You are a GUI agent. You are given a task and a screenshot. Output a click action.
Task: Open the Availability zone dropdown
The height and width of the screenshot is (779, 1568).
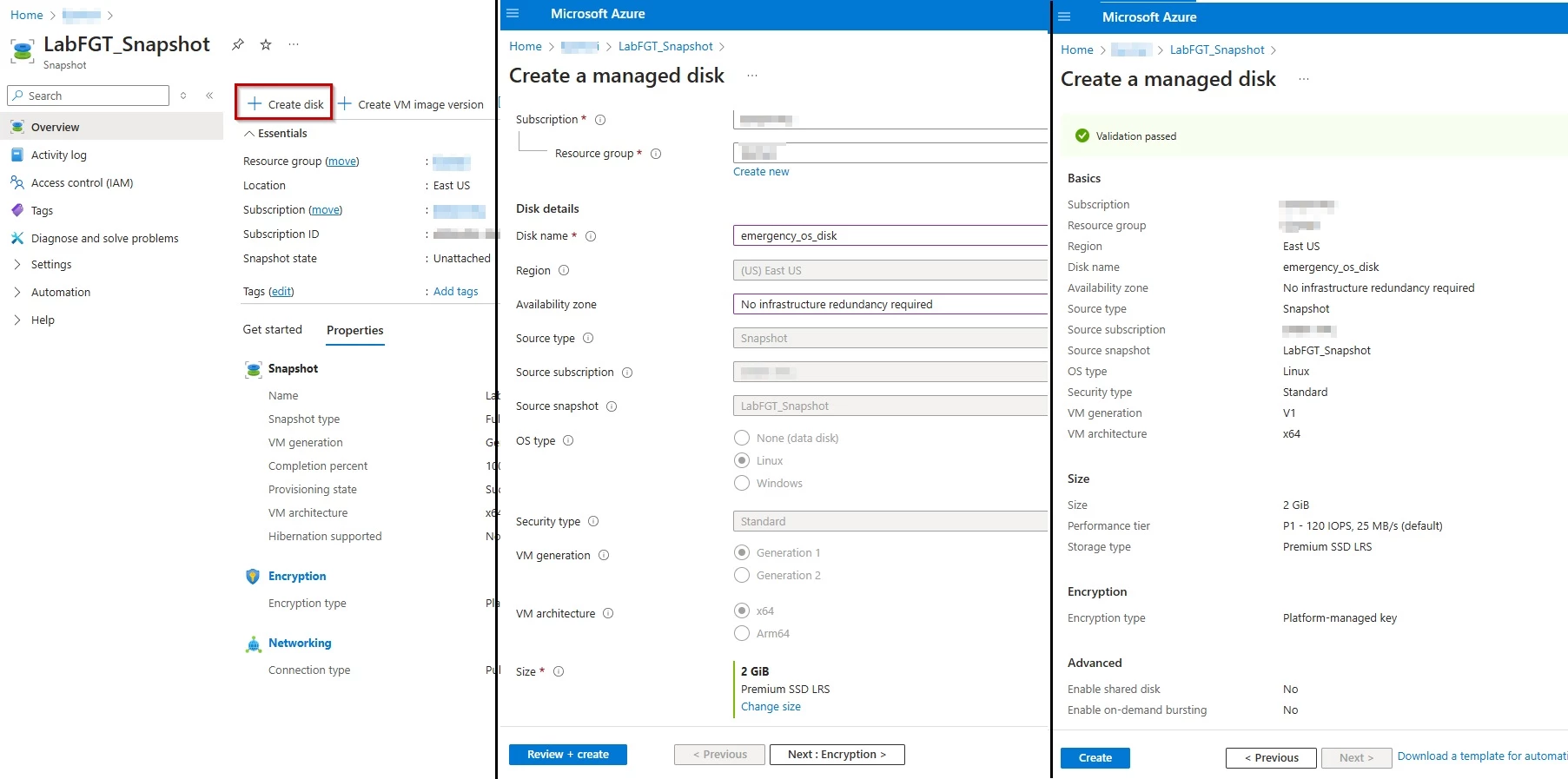(890, 304)
